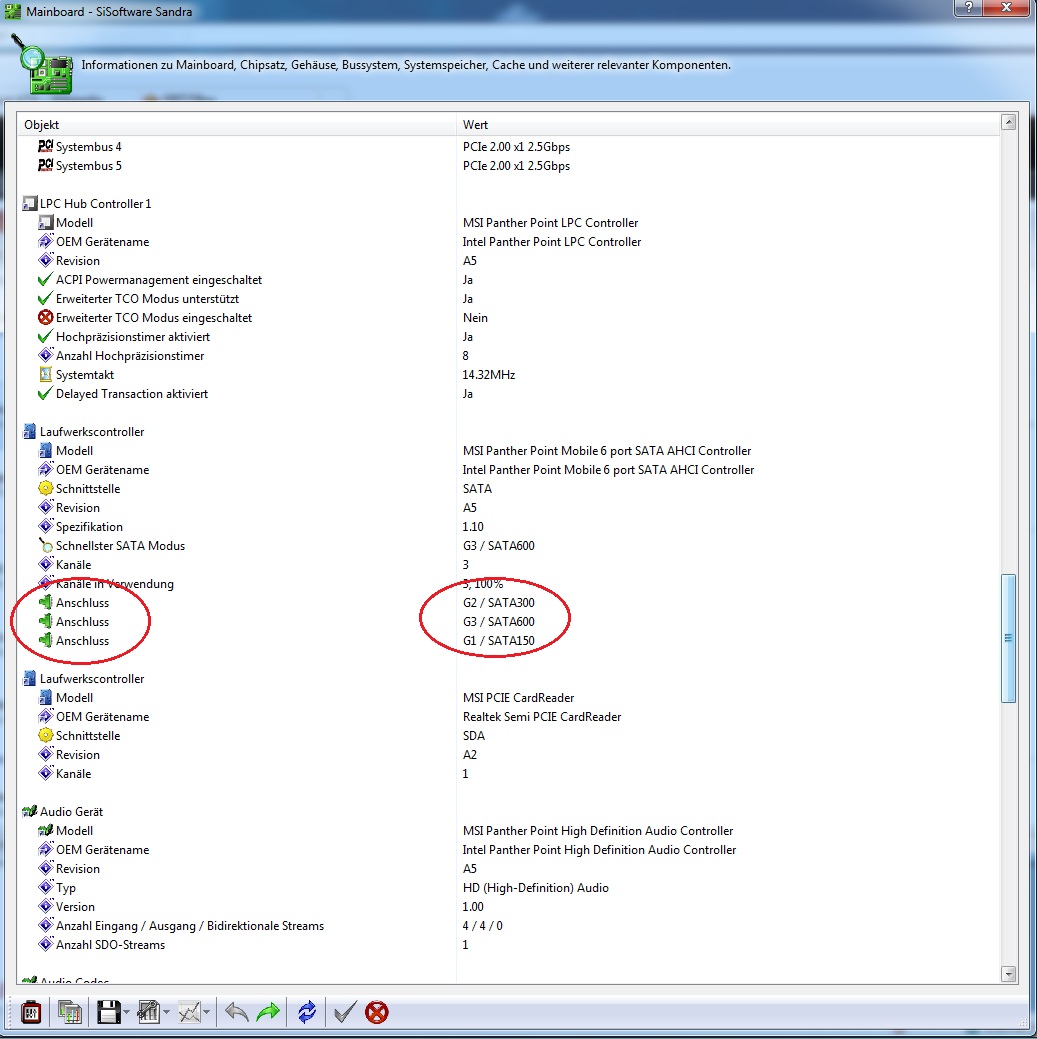
Task: Click the red crossed-circle cancel icon
Action: click(x=376, y=1012)
